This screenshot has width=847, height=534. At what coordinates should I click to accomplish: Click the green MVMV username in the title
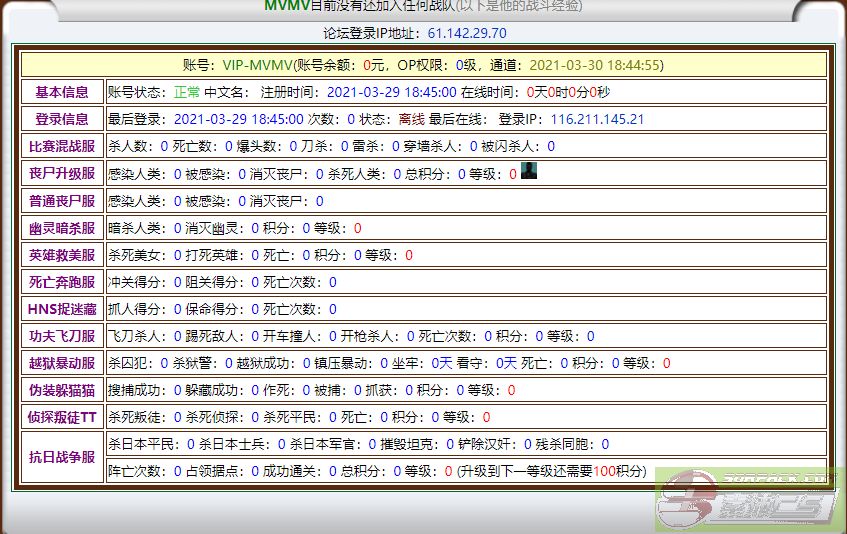click(286, 5)
